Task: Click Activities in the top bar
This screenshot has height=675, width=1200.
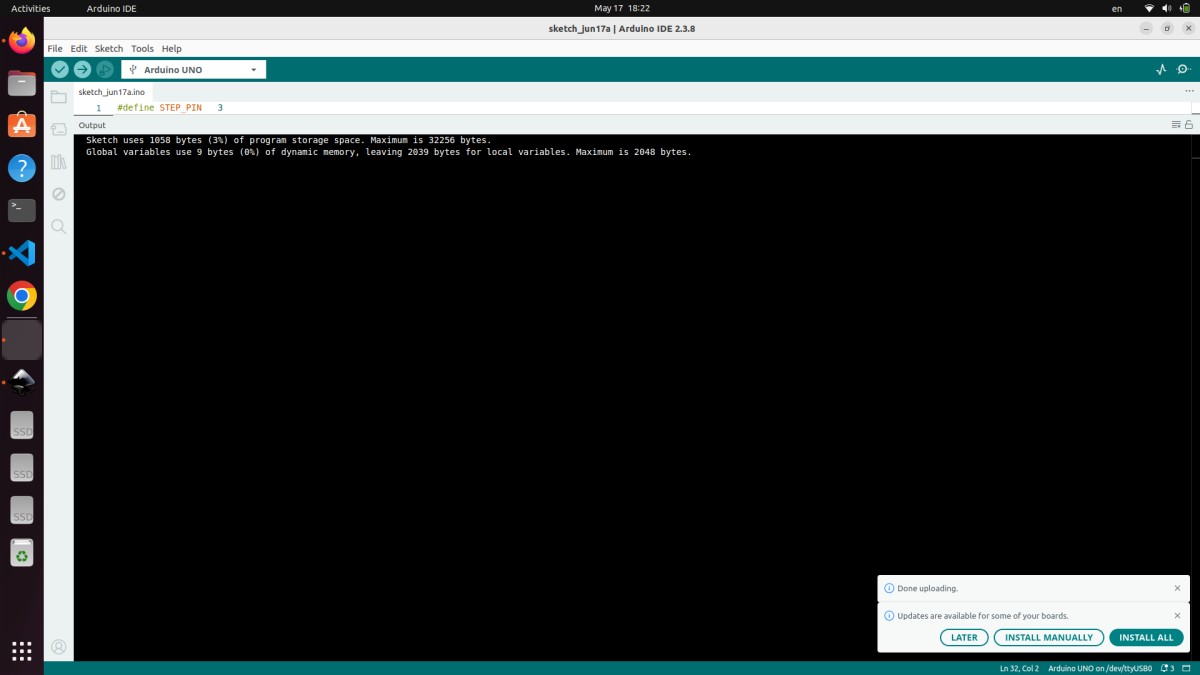Action: point(30,8)
